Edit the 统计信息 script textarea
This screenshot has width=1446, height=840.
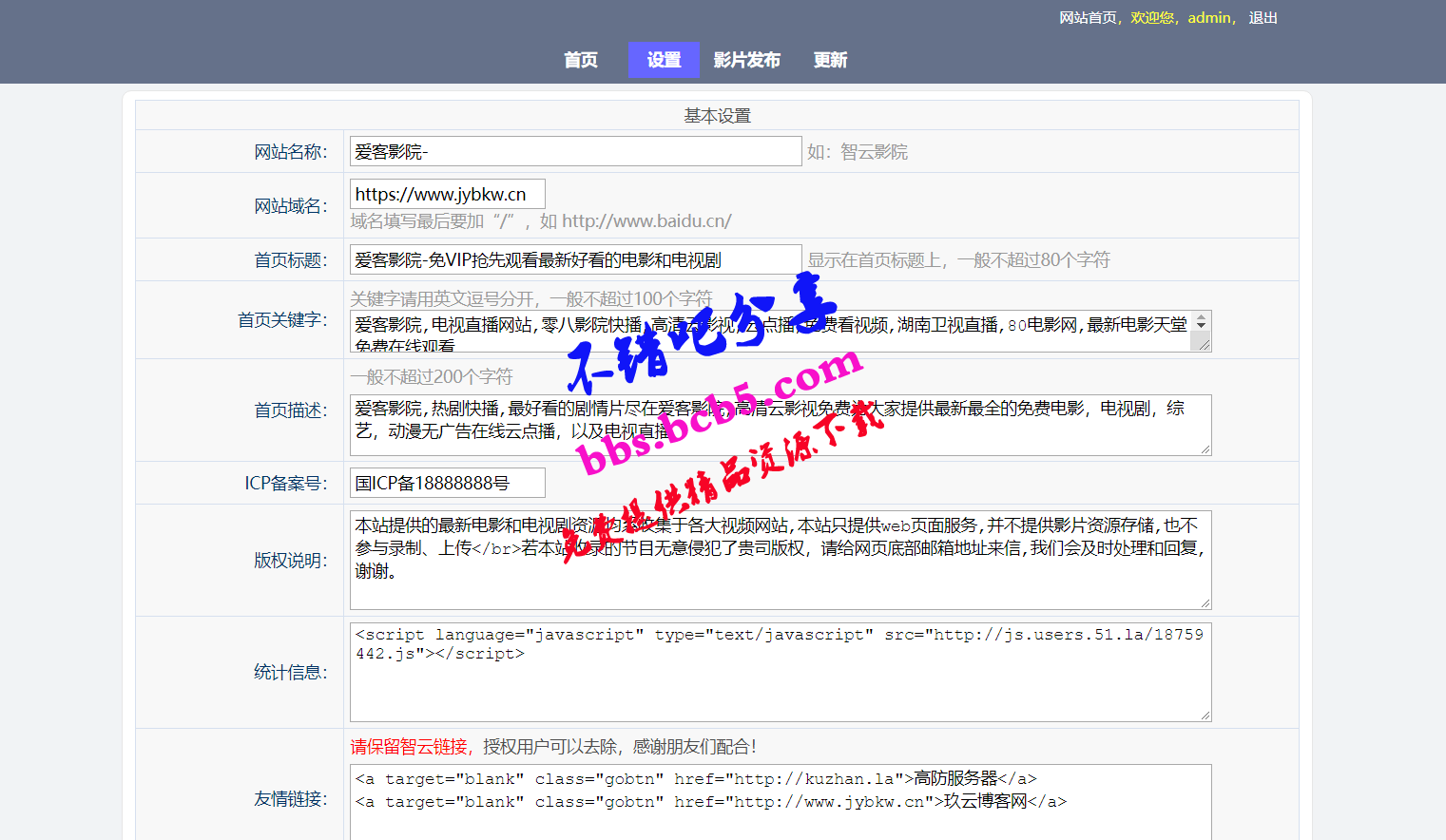(780, 672)
